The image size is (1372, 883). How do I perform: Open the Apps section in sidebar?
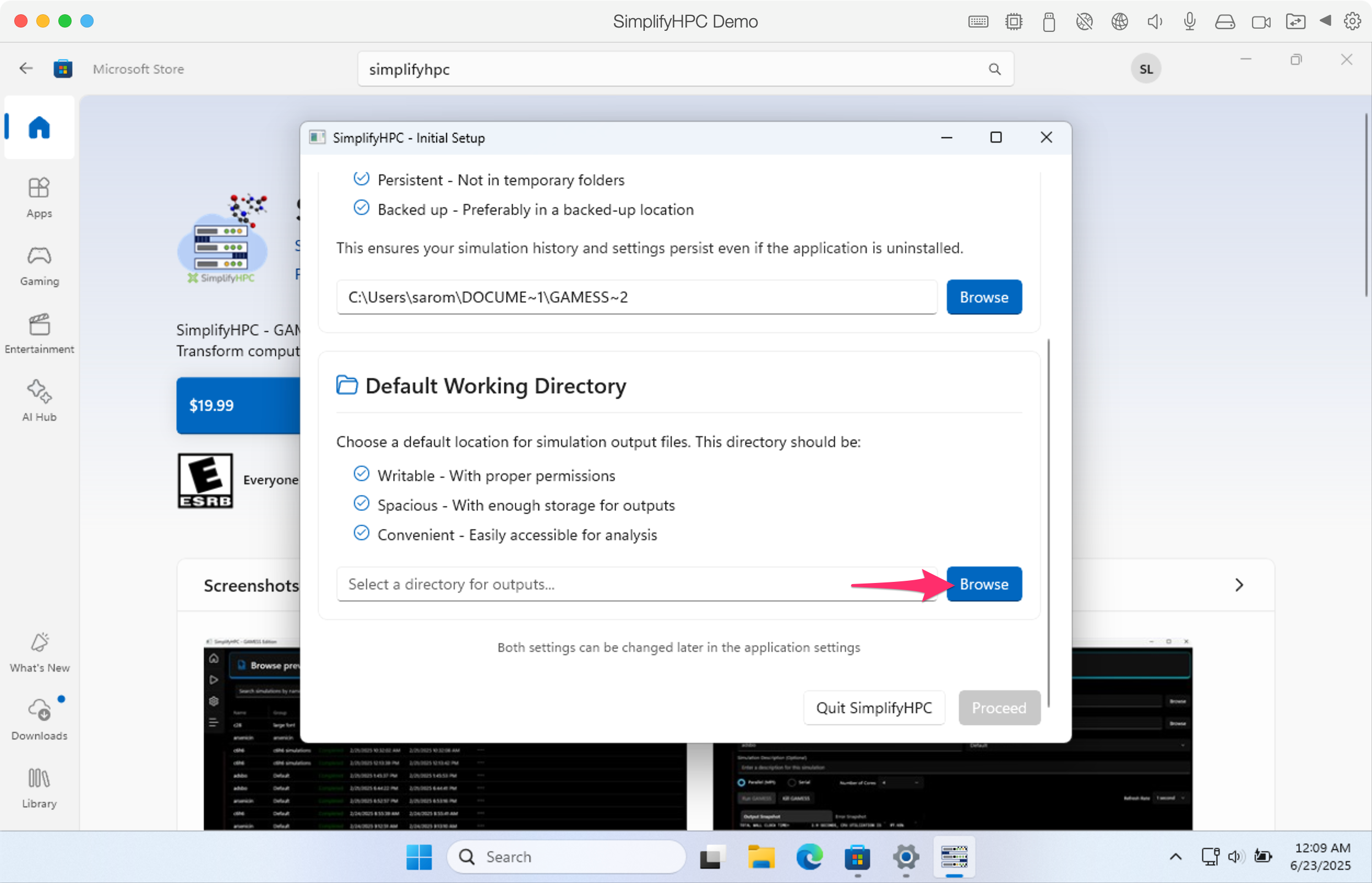39,197
